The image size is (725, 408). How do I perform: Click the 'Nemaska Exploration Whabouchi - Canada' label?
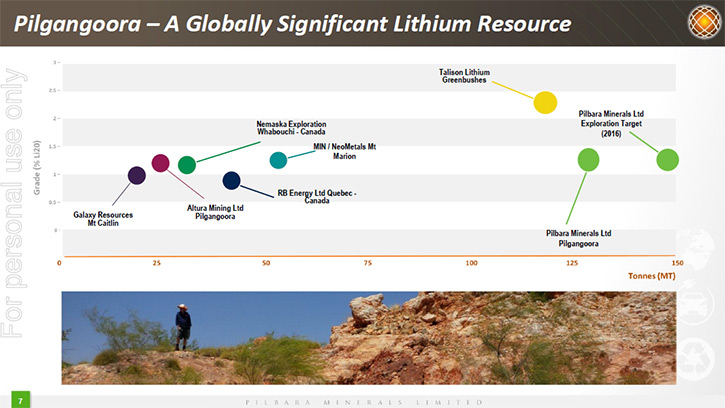point(291,128)
